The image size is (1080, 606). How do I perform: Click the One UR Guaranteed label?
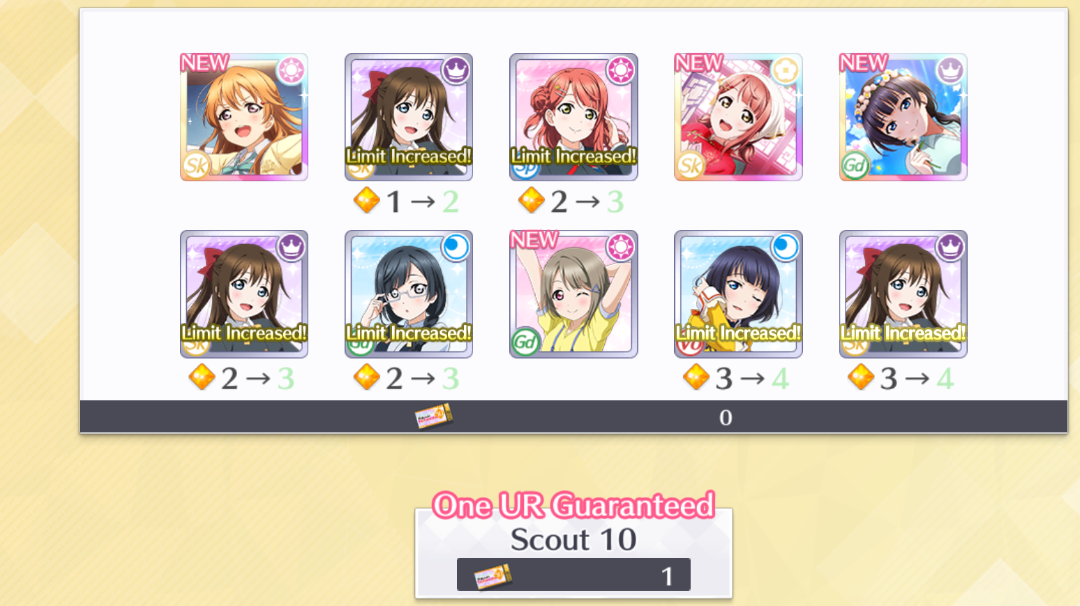(x=573, y=505)
